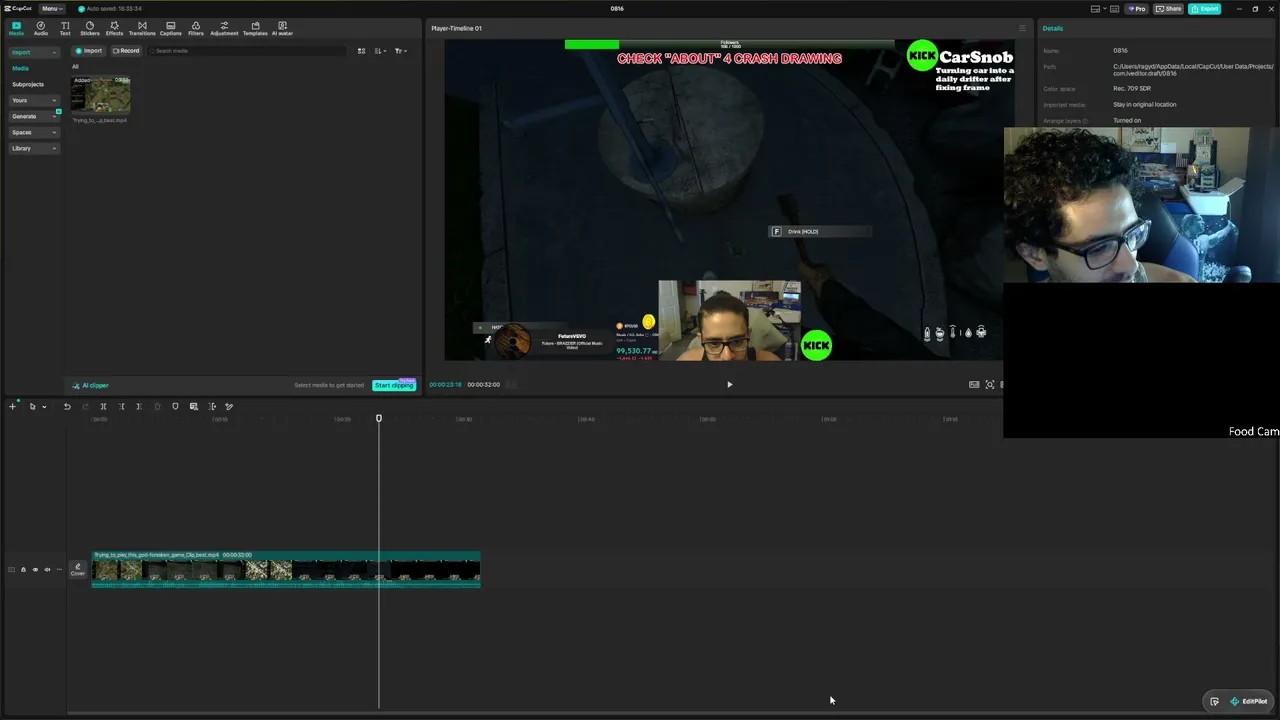Click the AI clipper label

(x=91, y=385)
